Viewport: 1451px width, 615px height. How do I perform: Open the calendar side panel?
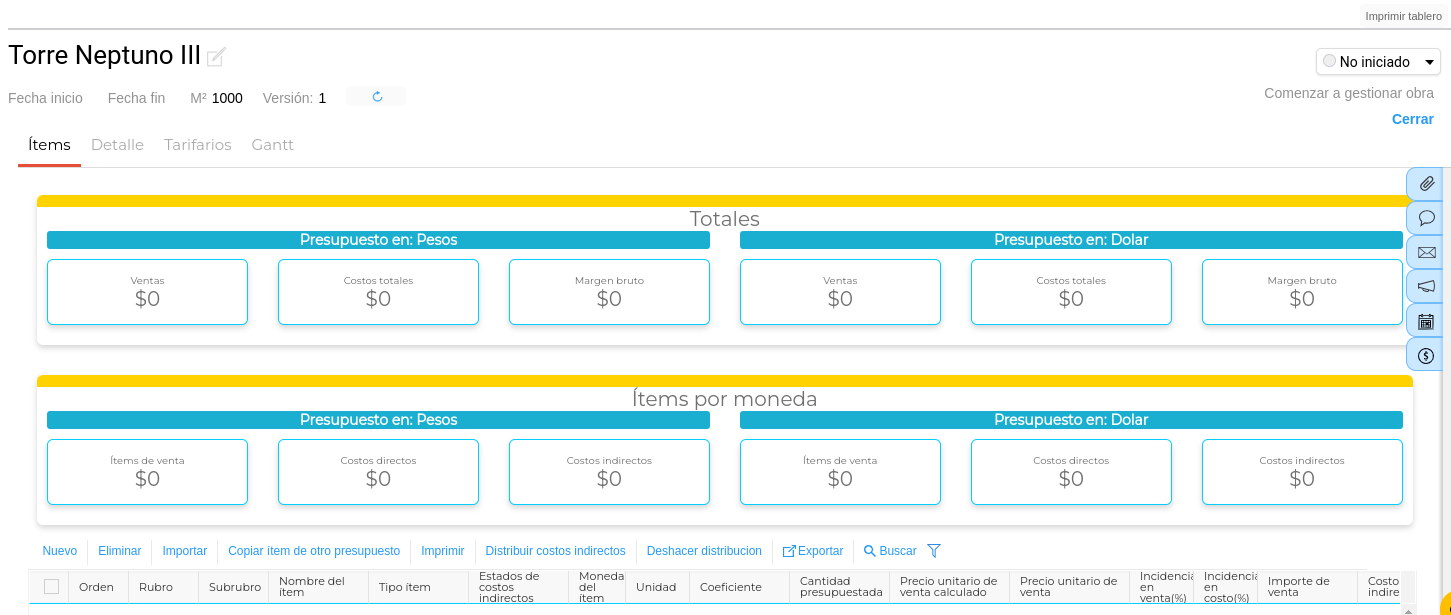1426,321
